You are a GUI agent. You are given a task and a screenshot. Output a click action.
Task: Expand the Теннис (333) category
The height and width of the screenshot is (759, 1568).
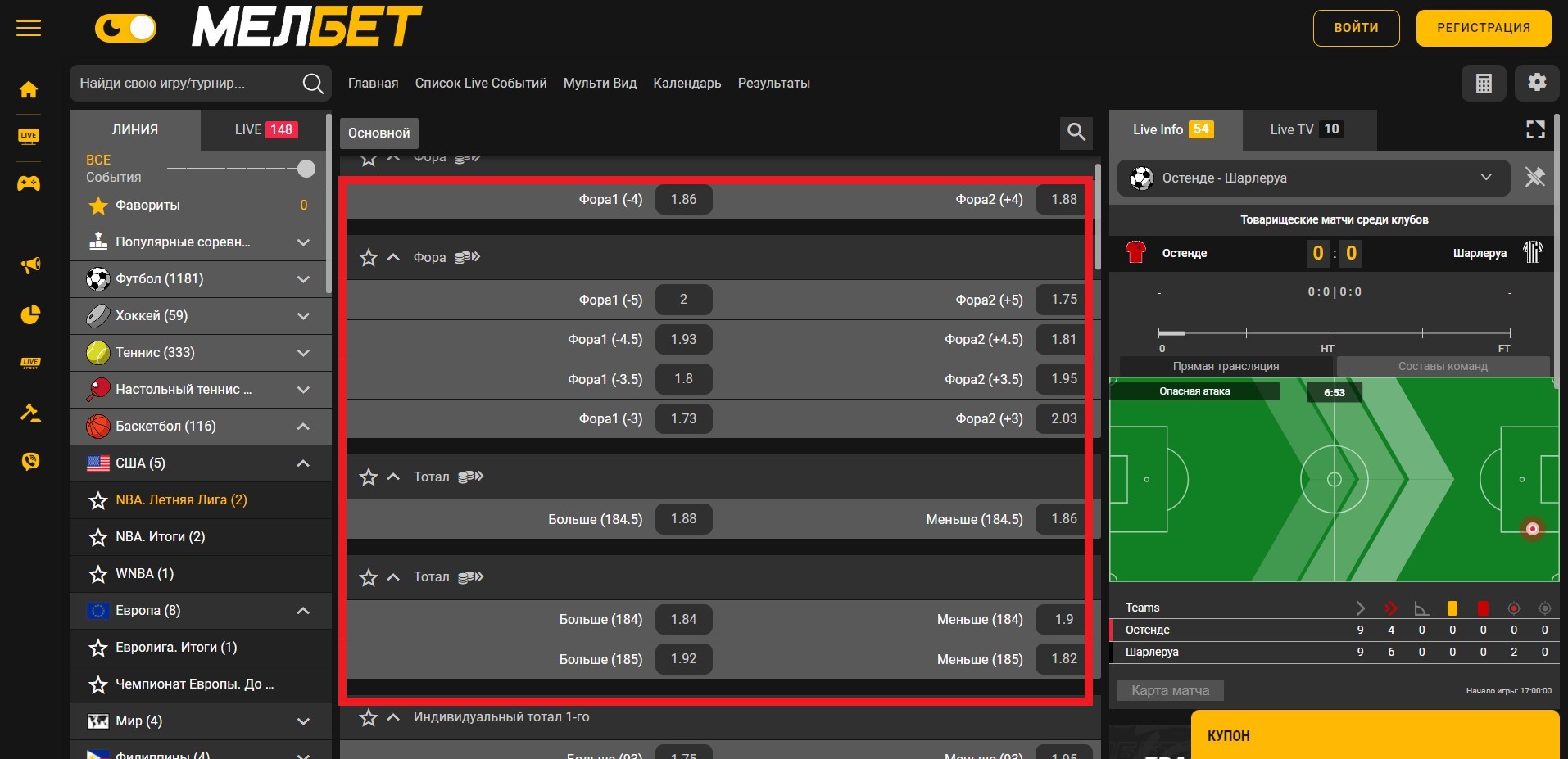(303, 353)
